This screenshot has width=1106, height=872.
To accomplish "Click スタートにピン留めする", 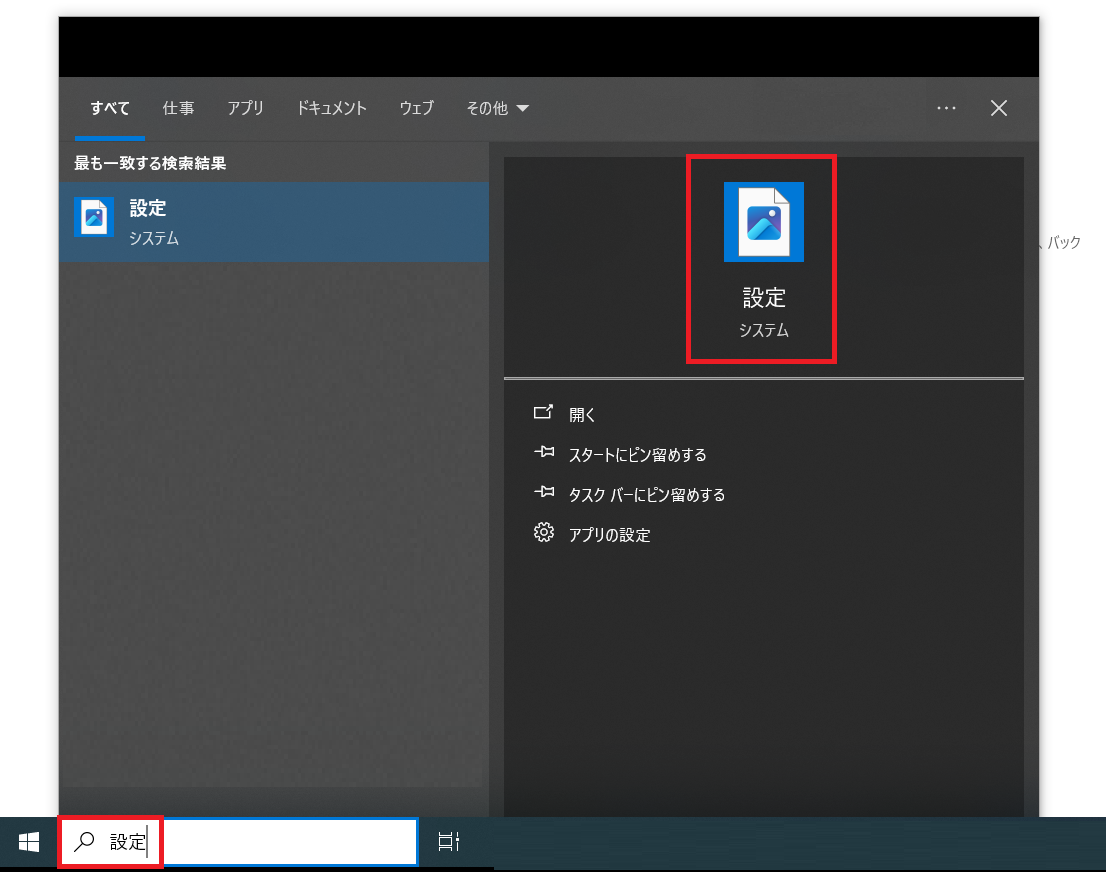I will (638, 455).
